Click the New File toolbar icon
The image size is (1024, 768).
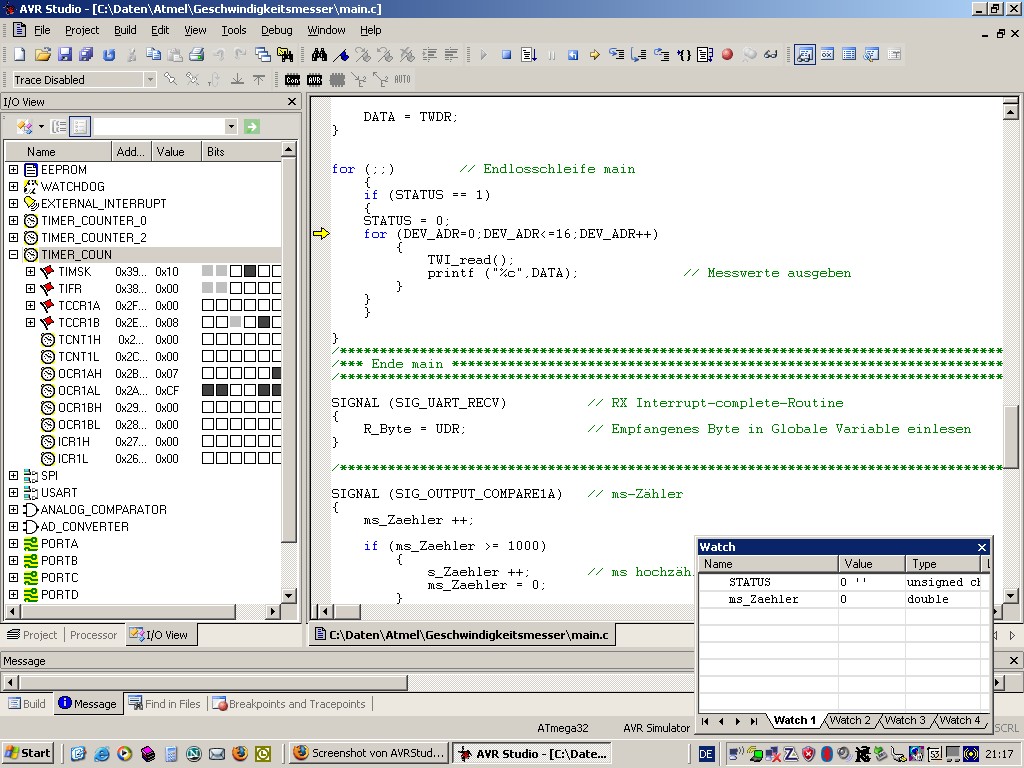(x=20, y=55)
